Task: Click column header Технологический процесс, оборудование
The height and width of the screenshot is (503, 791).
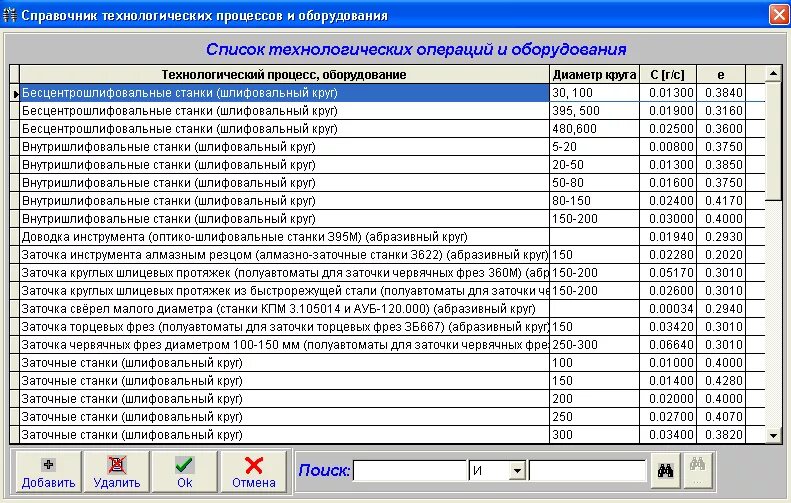Action: [x=284, y=75]
